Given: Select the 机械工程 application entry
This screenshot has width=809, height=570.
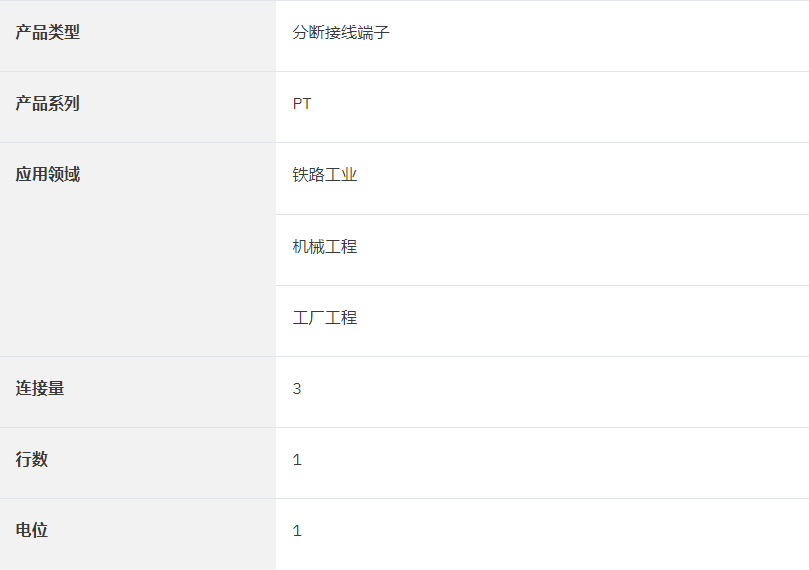Looking at the screenshot, I should (325, 247).
